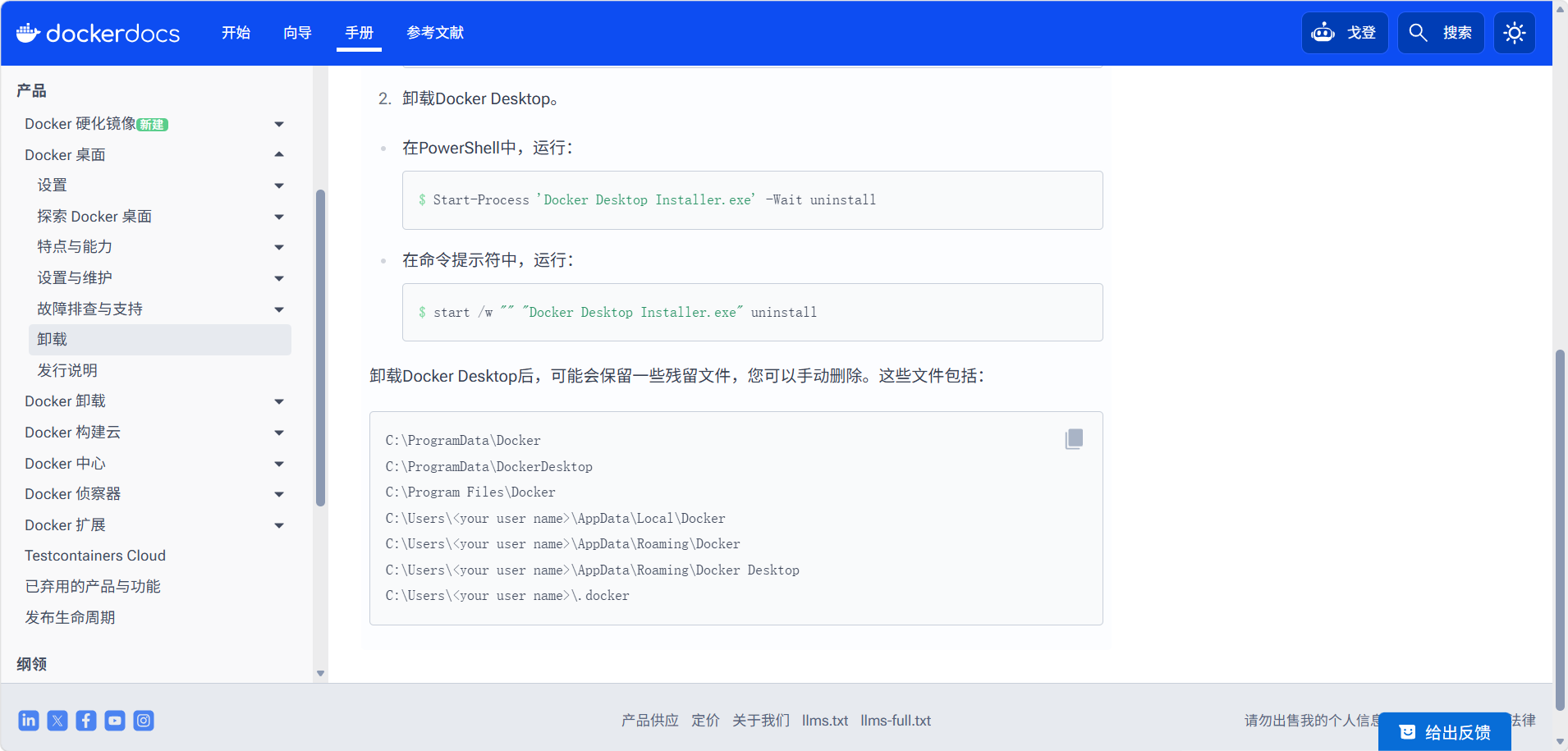The image size is (1568, 751).
Task: Open the 开始 nav tab
Action: coord(236,33)
